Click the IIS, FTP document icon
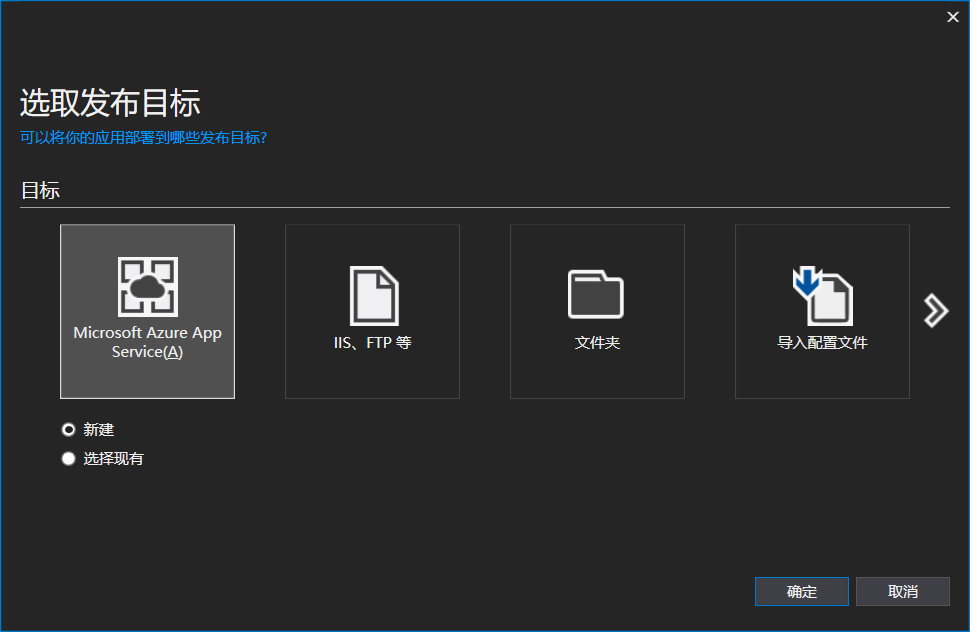 click(373, 295)
